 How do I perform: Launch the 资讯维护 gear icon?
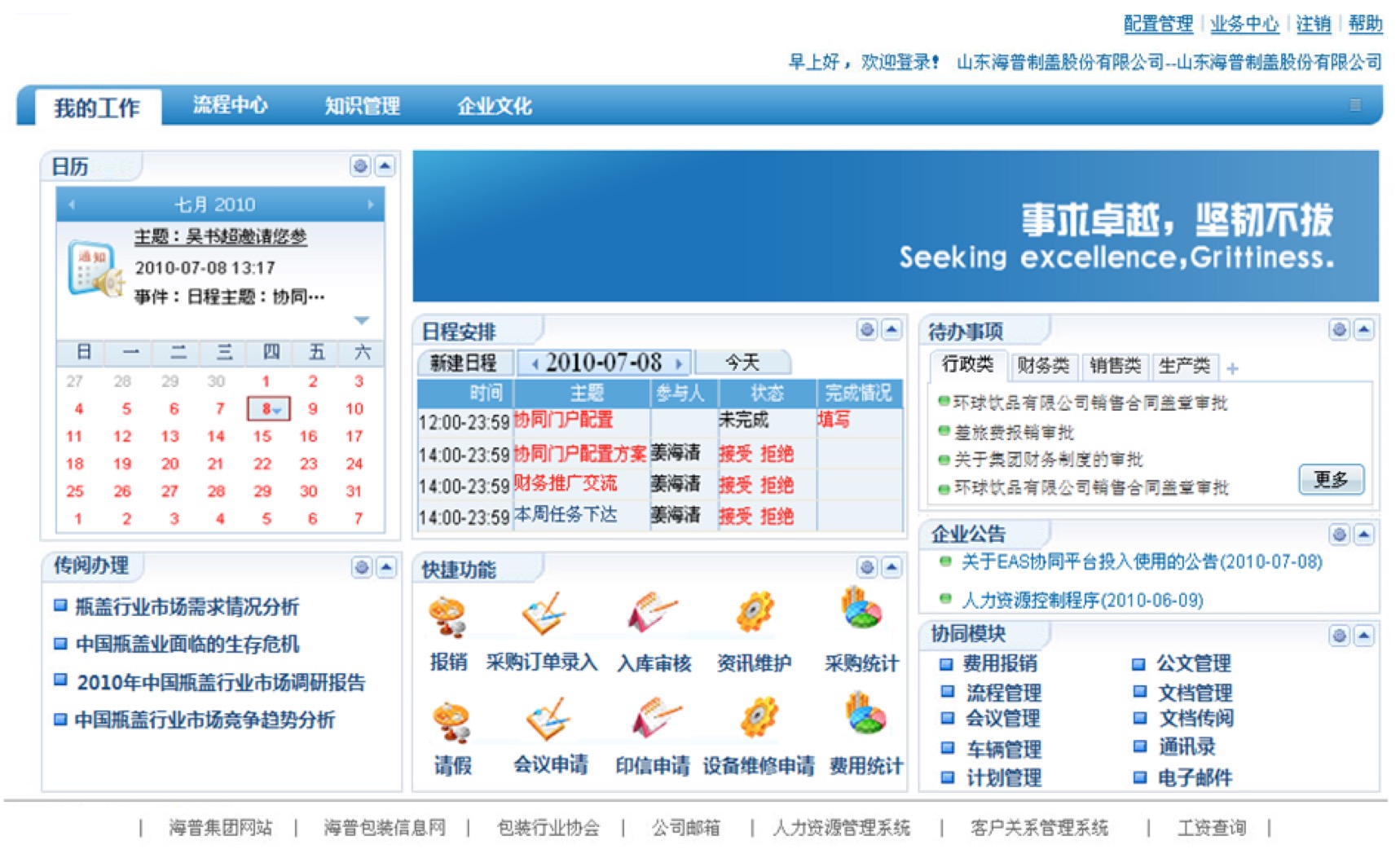[755, 613]
